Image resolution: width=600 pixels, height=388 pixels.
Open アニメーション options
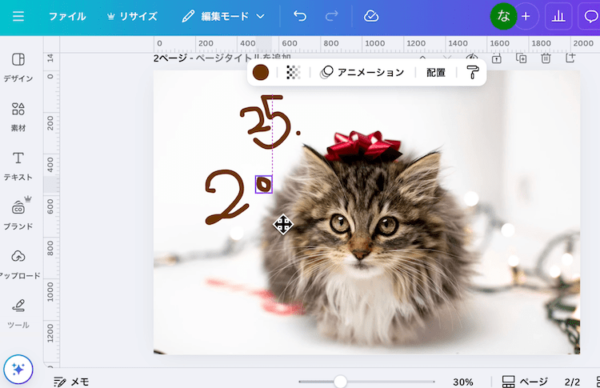[362, 72]
